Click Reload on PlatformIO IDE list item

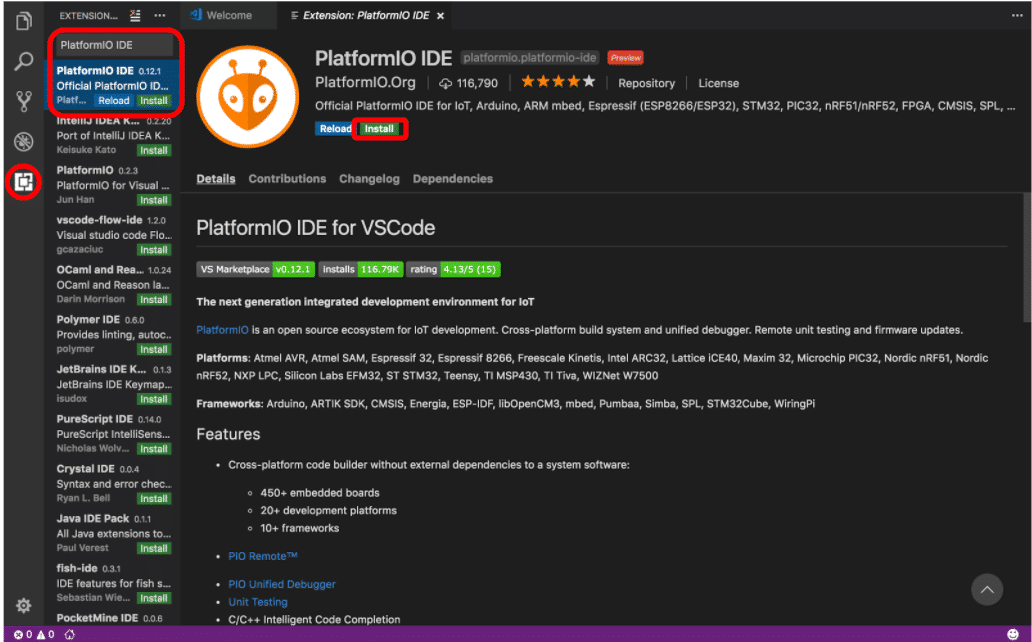click(114, 101)
